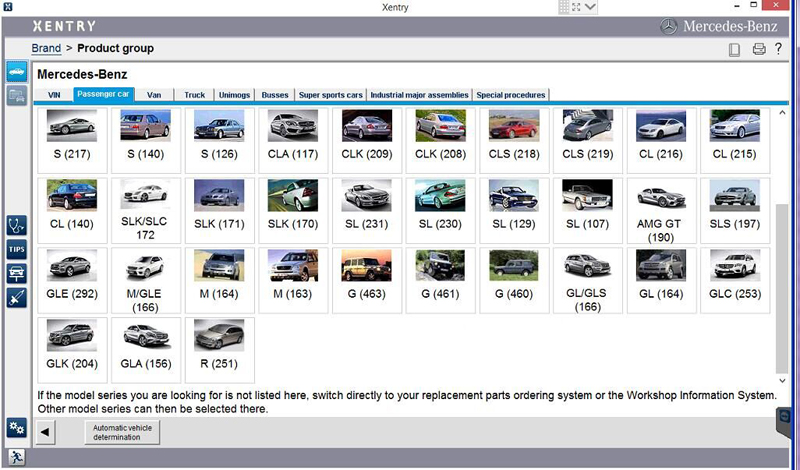Select the SL (107) model series
Image resolution: width=800 pixels, height=470 pixels.
[588, 210]
